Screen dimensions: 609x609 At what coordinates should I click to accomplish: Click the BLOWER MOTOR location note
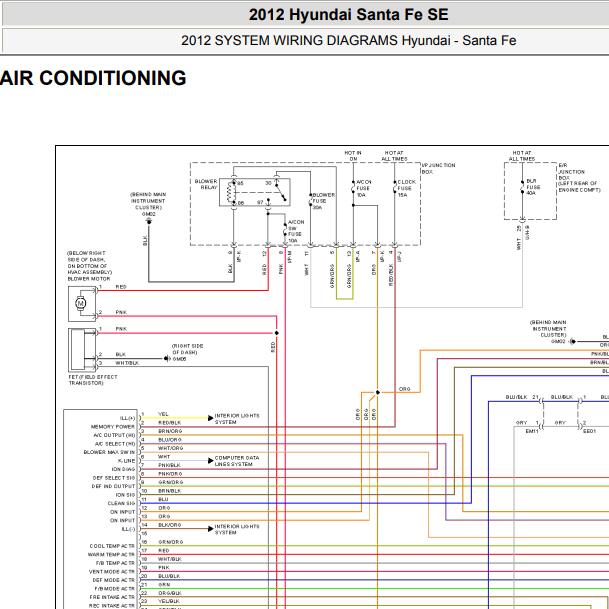[90, 266]
